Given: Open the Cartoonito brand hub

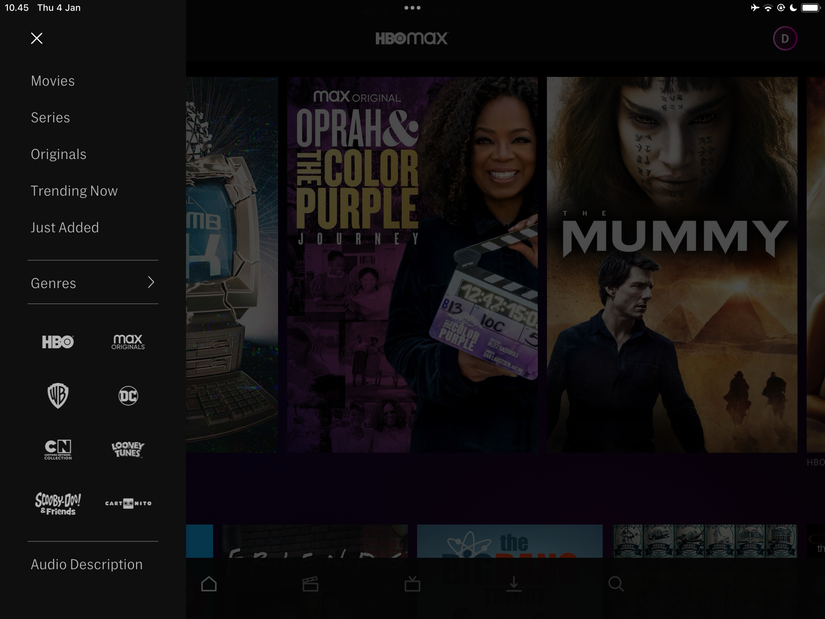Looking at the screenshot, I should 127,503.
